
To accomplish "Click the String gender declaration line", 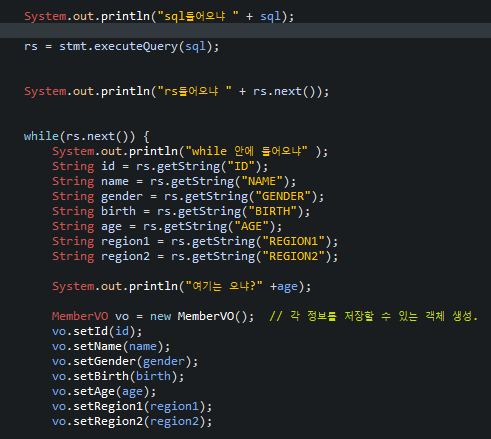I will pyautogui.click(x=188, y=196).
